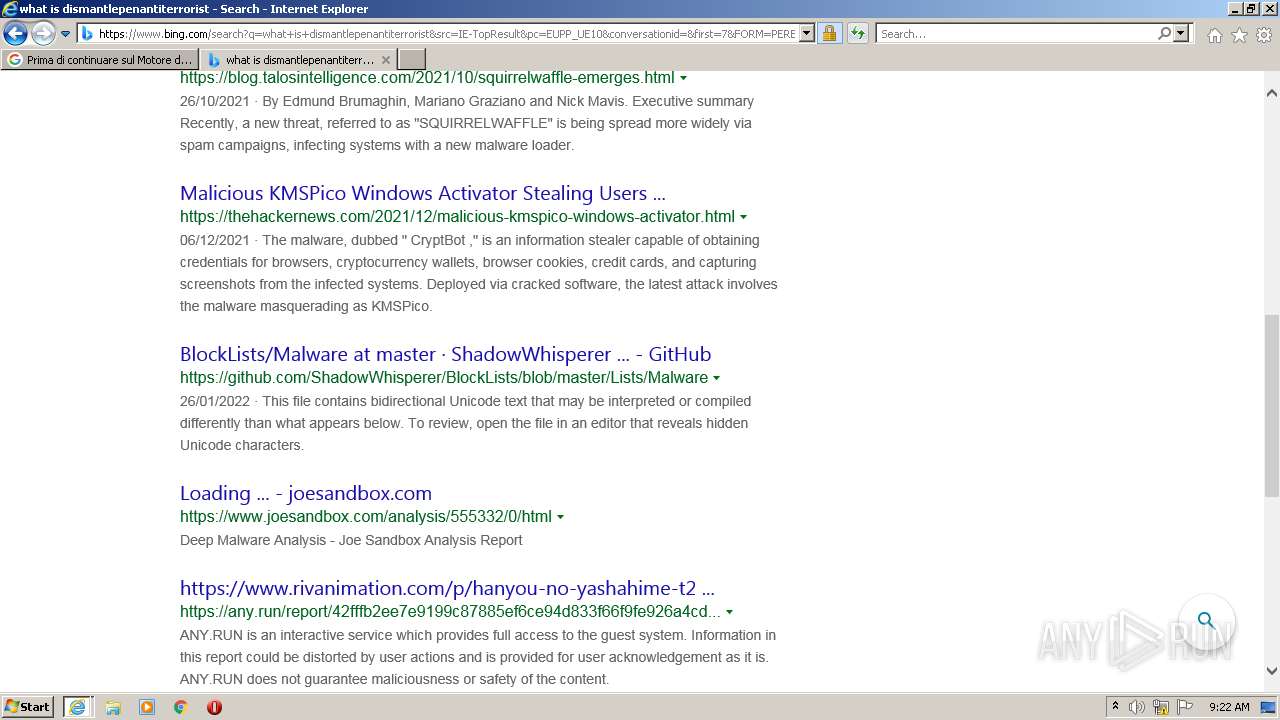Click the Internet Explorer taskbar icon

77,707
